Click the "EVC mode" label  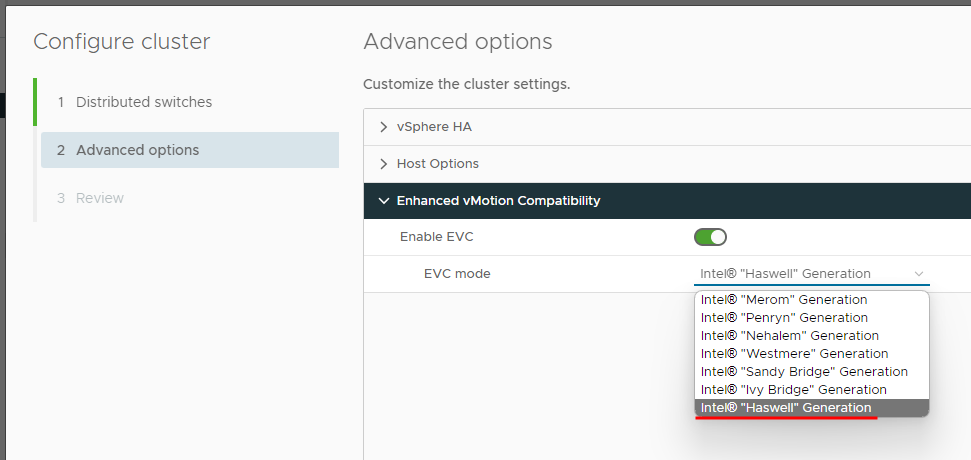pos(457,274)
